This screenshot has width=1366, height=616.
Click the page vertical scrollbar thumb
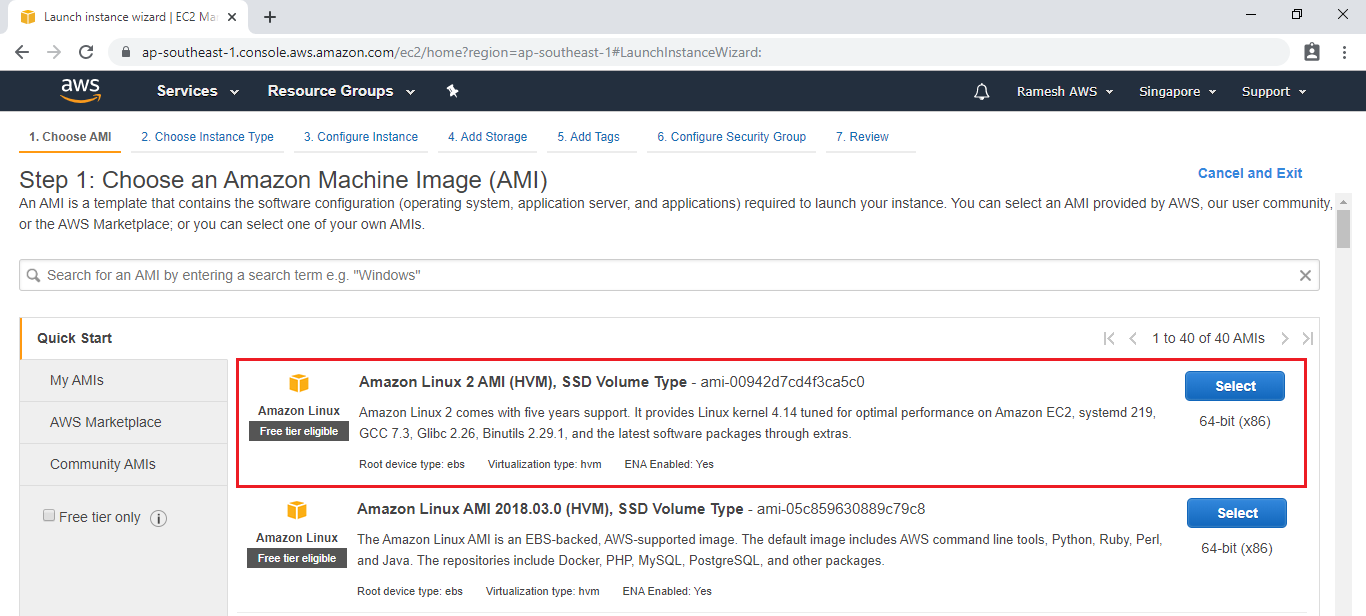coord(1343,229)
